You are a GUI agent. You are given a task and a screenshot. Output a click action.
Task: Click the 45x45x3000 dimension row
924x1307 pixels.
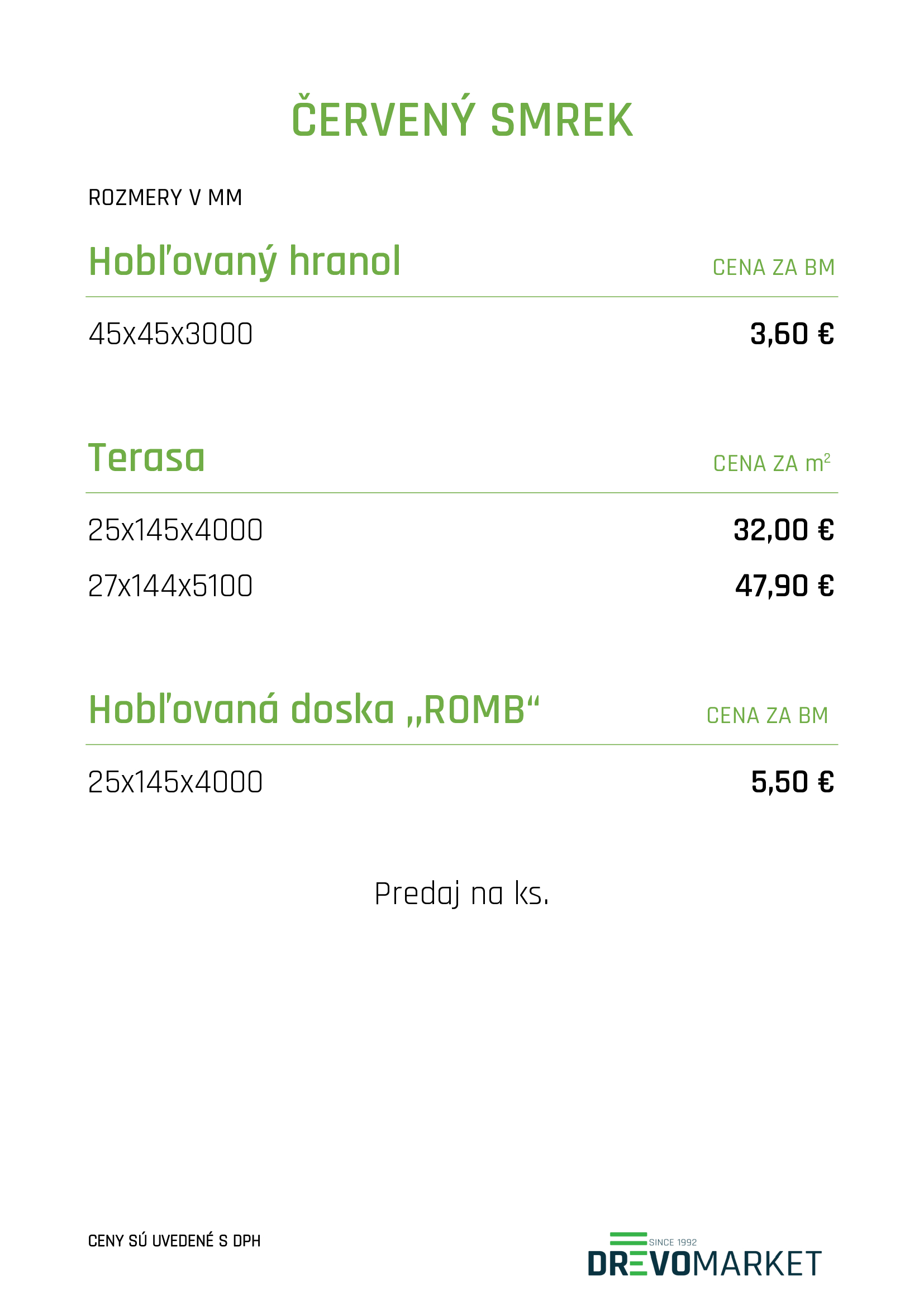461,334
